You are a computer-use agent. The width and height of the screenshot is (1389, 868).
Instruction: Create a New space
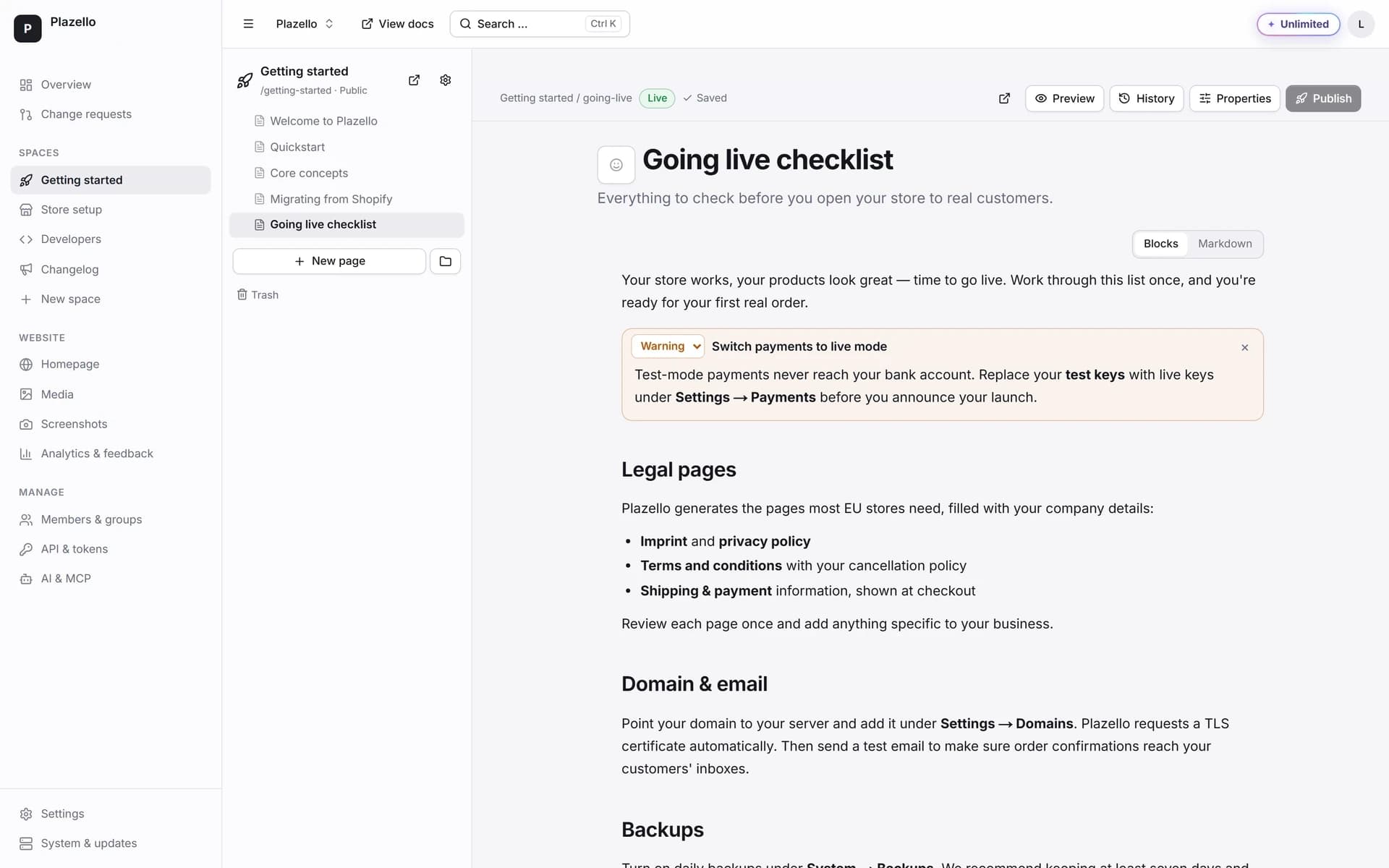(111, 299)
